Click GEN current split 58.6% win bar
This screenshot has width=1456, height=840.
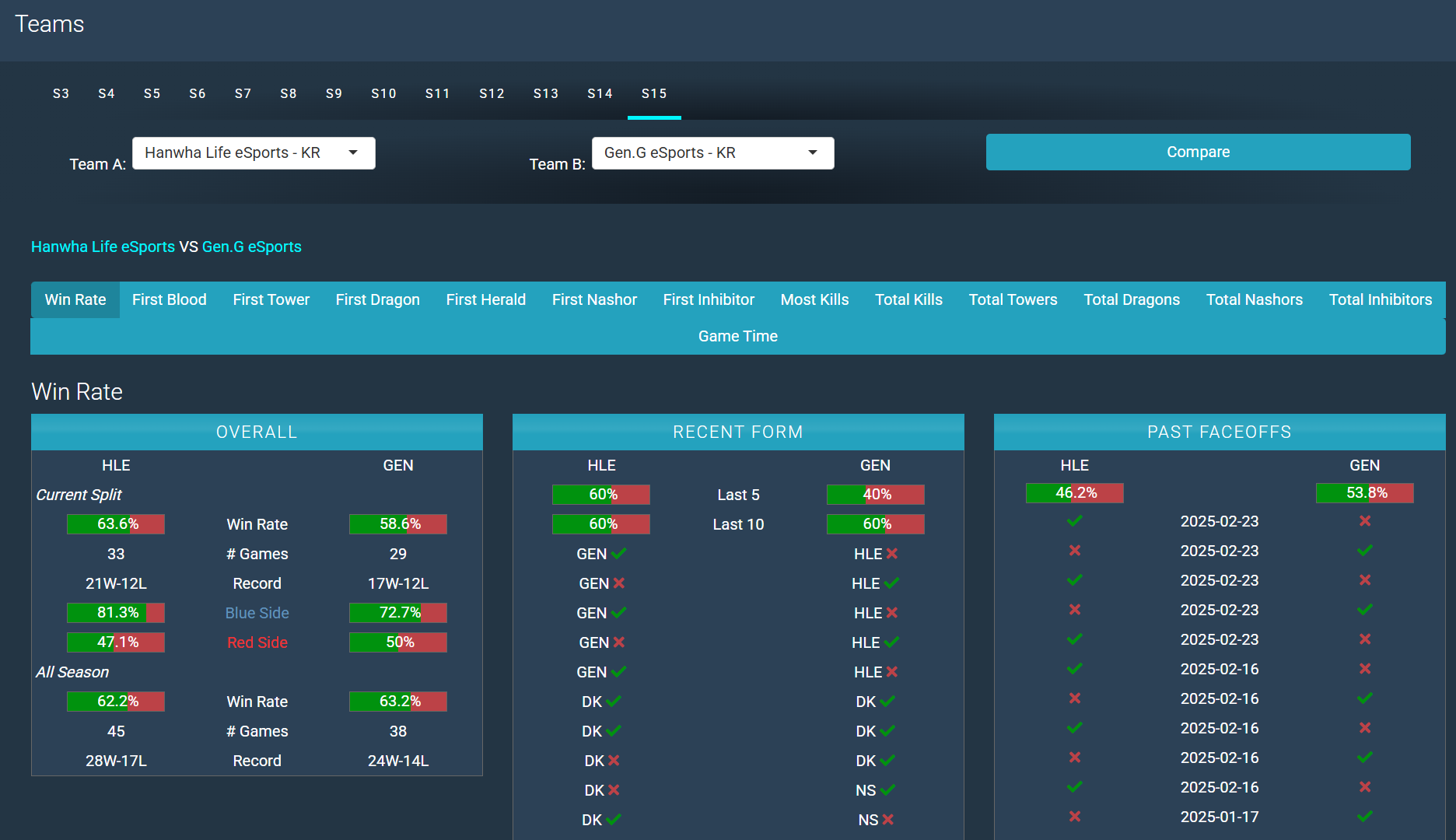tap(398, 524)
